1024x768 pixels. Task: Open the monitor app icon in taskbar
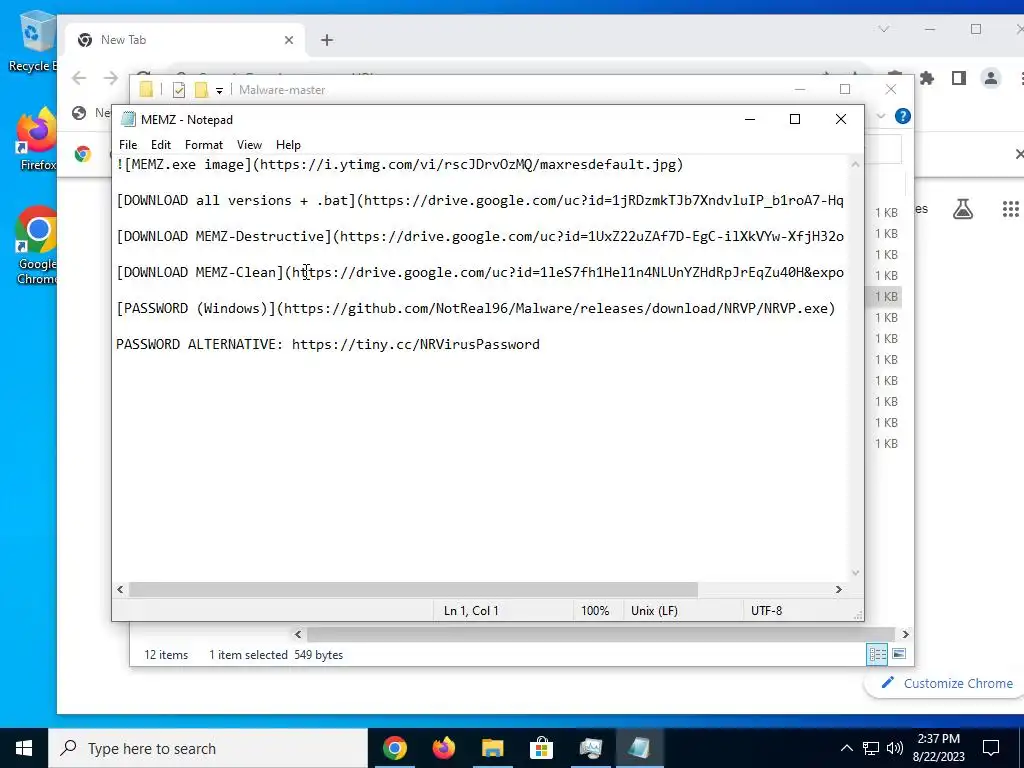[x=590, y=748]
